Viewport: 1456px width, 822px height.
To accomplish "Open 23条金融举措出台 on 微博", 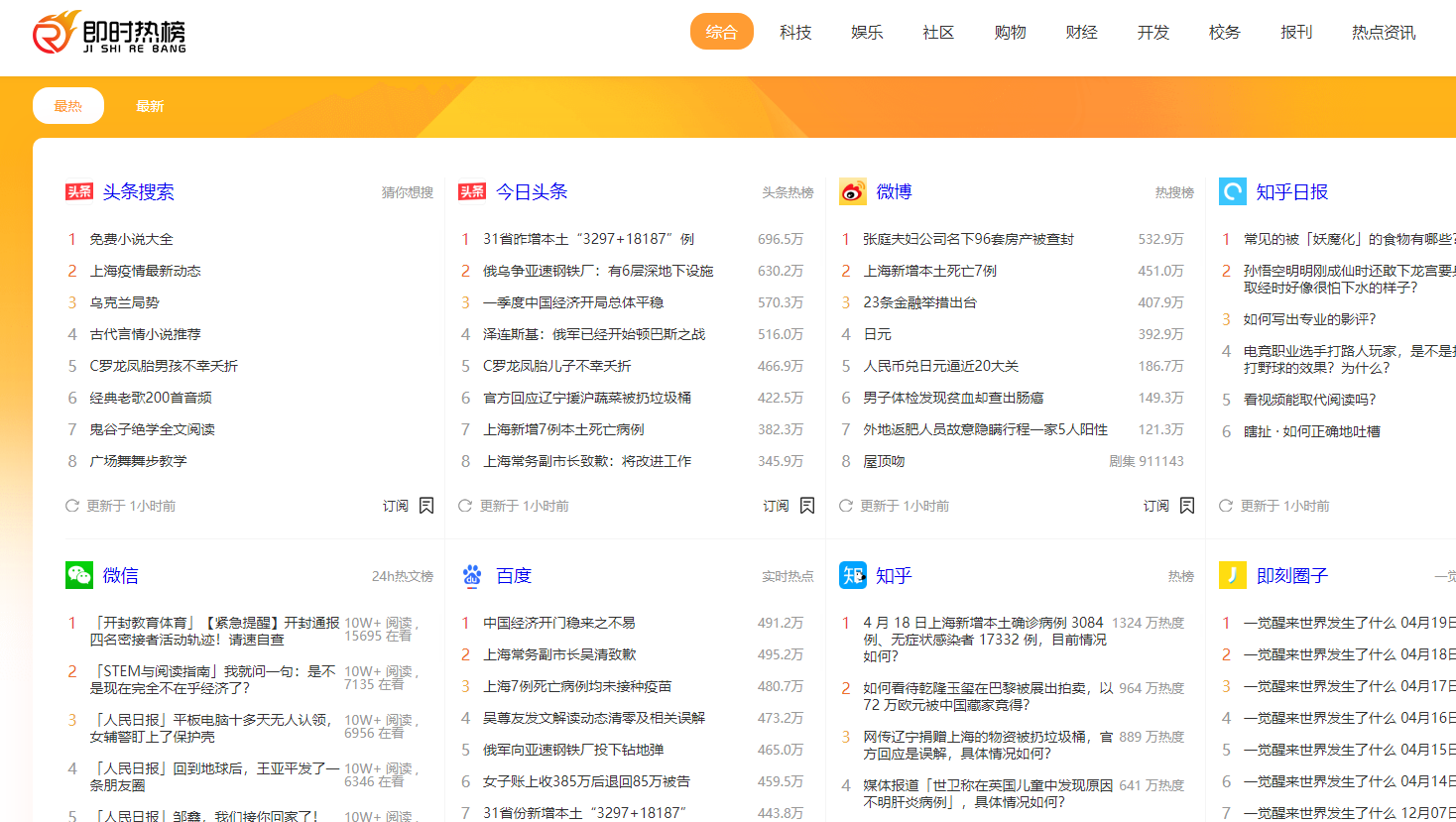I will [920, 302].
